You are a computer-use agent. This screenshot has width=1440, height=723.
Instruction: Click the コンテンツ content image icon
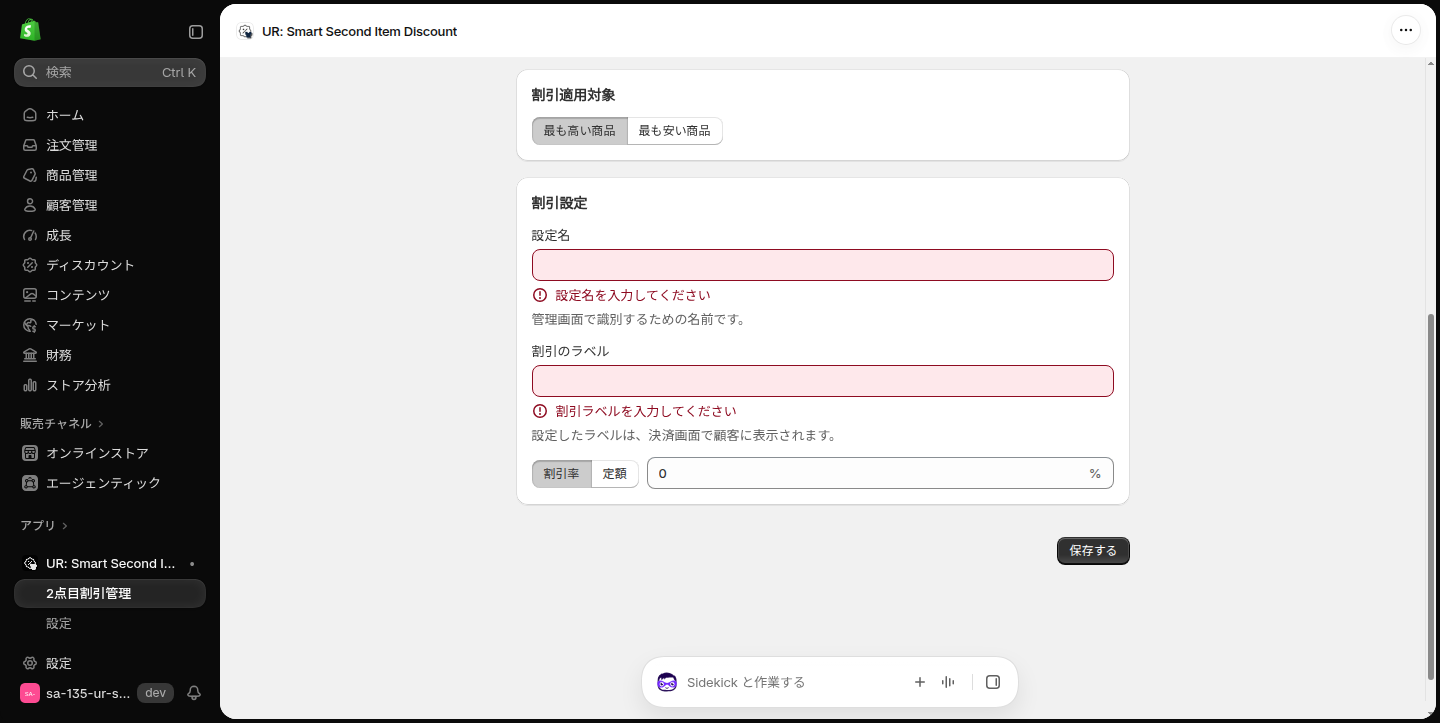click(x=30, y=295)
